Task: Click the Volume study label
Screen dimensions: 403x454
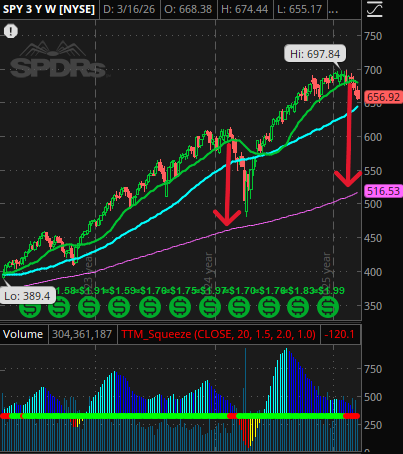Action: coord(23,334)
